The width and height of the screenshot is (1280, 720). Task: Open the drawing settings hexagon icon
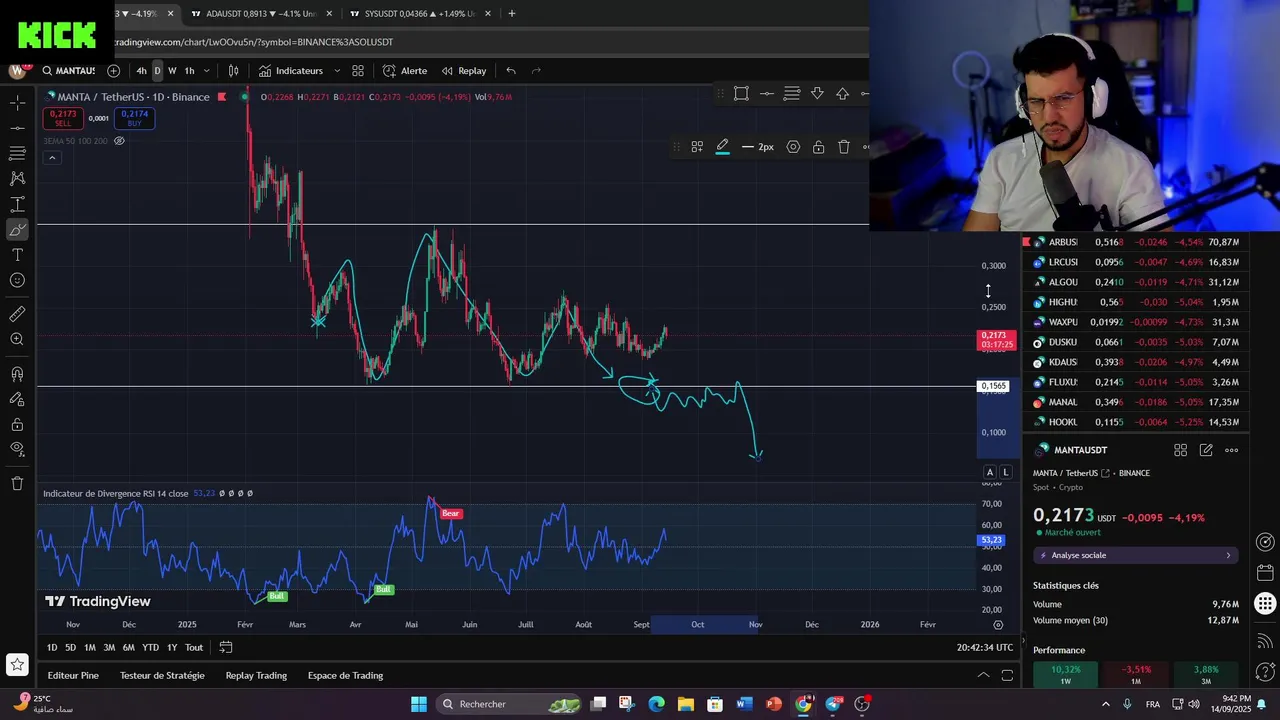[x=793, y=147]
